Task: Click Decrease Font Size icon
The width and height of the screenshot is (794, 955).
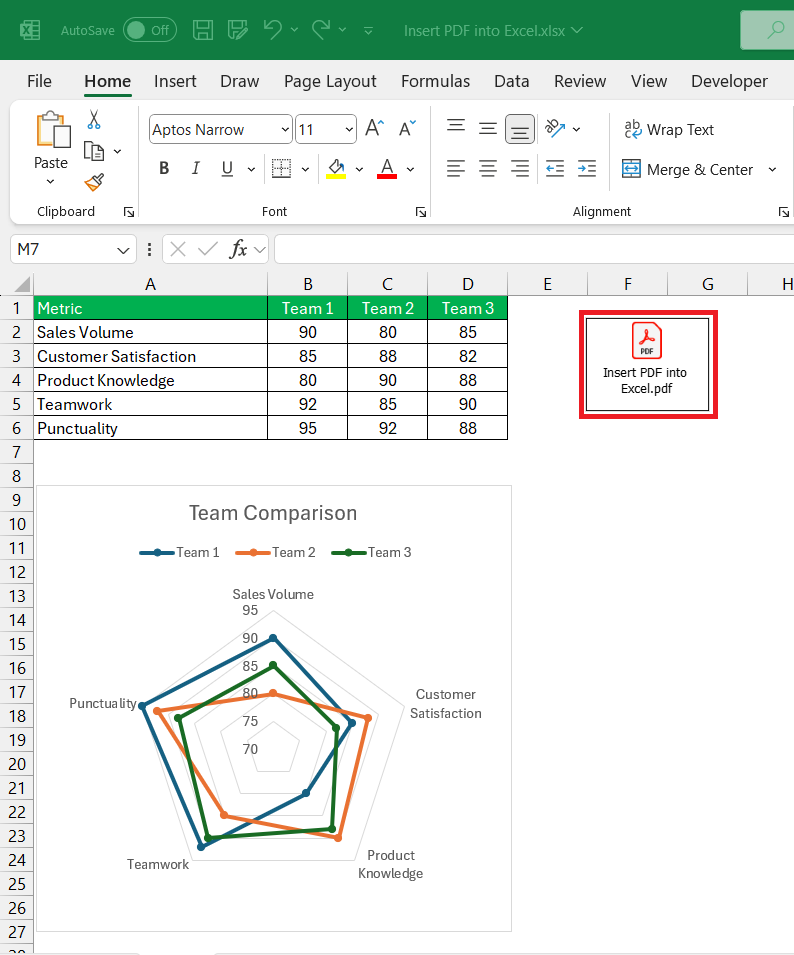Action: click(407, 129)
